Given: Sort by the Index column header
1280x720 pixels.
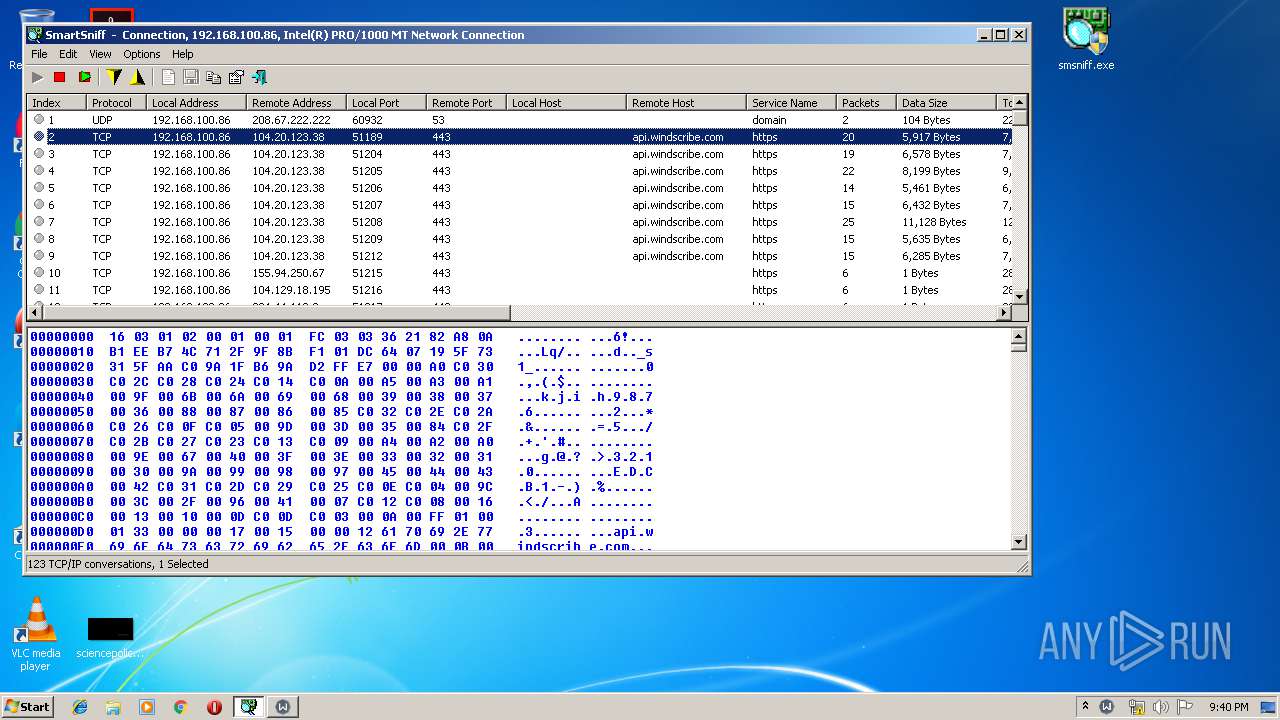Looking at the screenshot, I should 56,103.
